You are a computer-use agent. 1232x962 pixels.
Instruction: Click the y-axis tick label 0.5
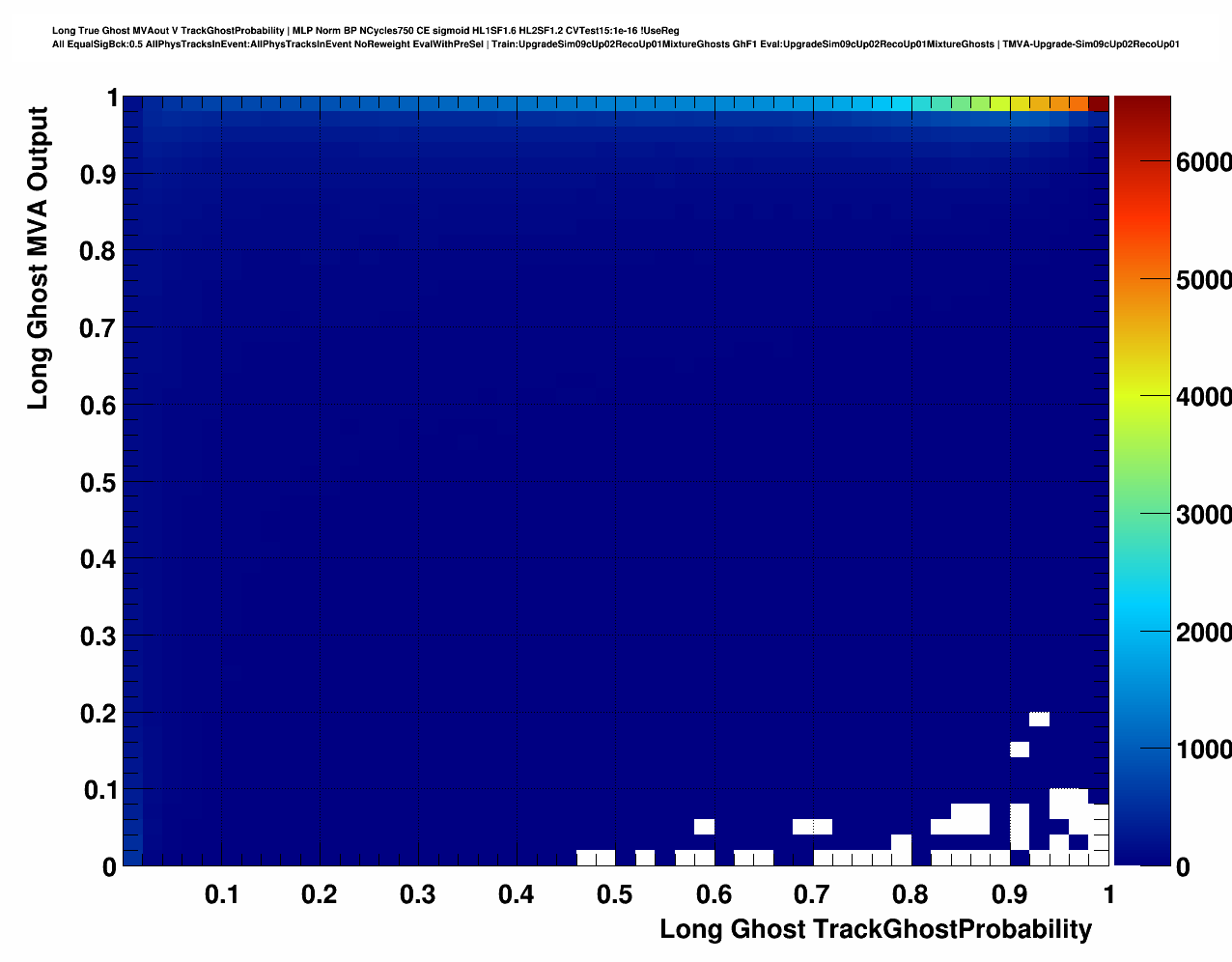point(98,482)
